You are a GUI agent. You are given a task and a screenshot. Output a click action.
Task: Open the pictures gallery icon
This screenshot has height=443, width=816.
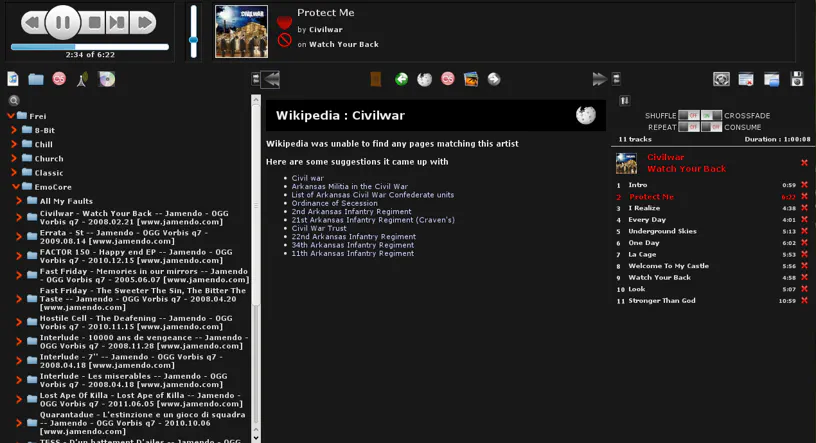tap(471, 79)
